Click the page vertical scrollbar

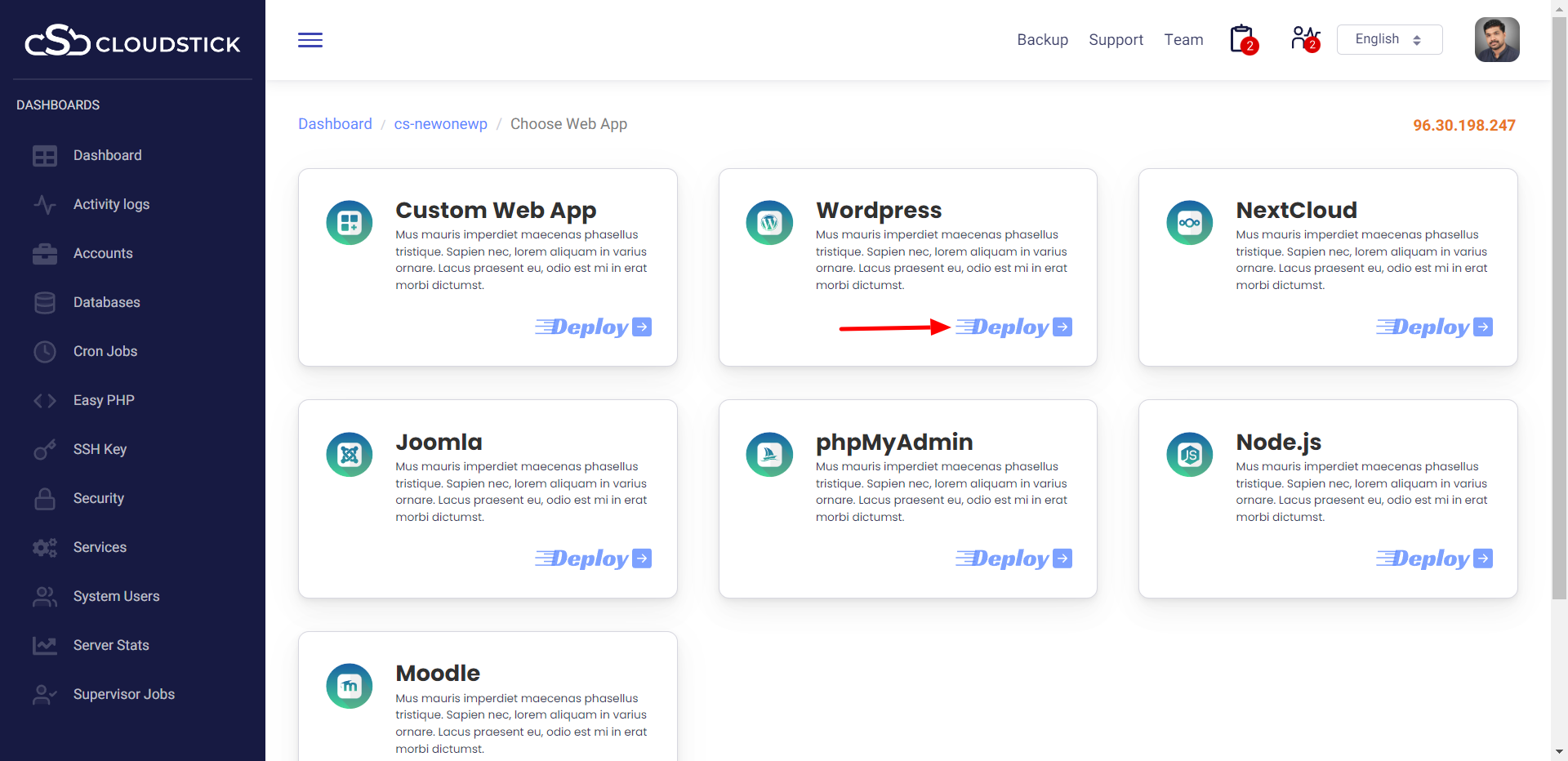pyautogui.click(x=1559, y=327)
